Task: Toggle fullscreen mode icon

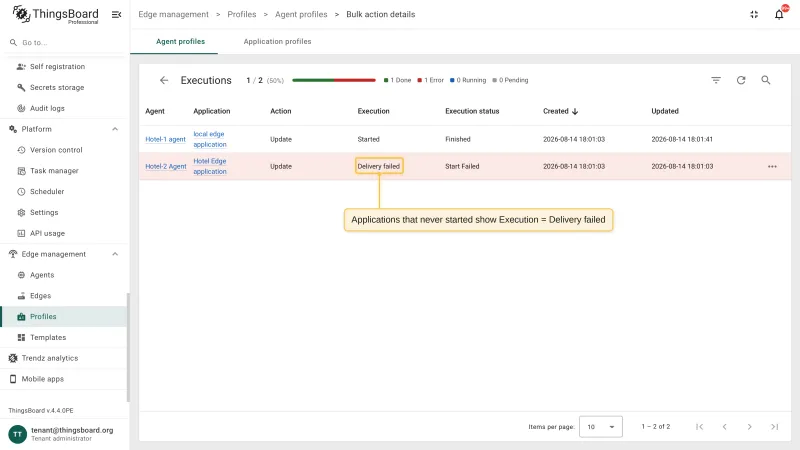Action: click(754, 14)
